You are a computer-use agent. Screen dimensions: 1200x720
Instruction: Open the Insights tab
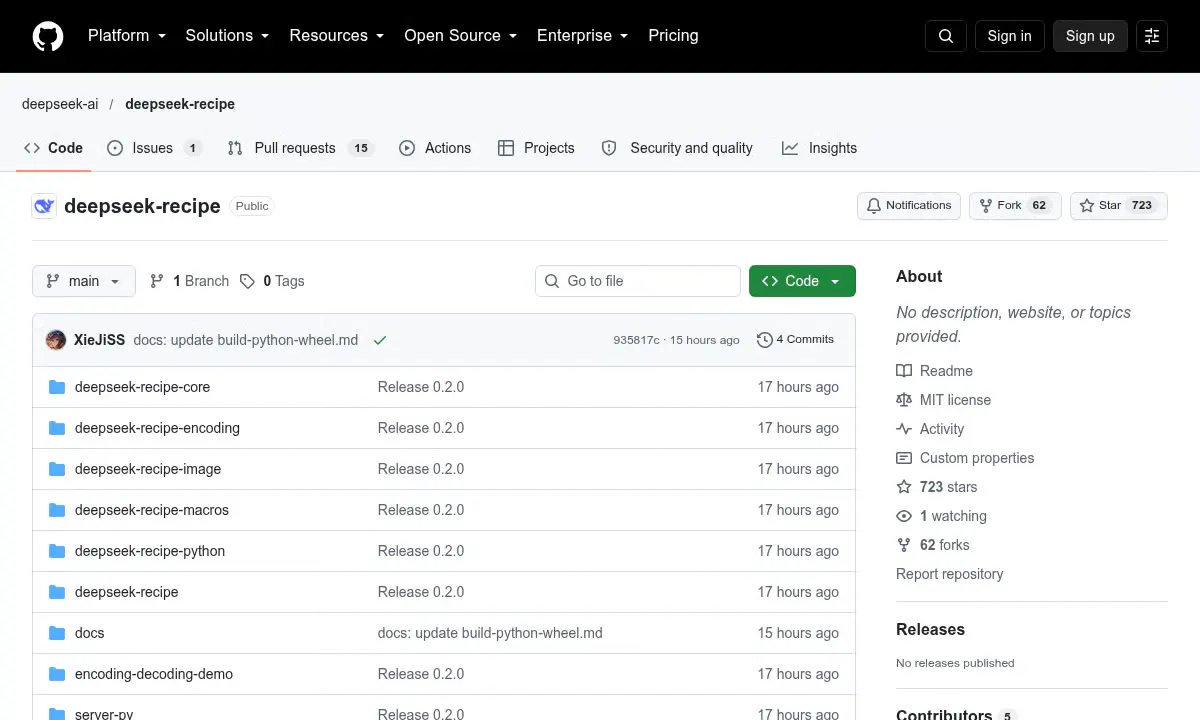pos(819,148)
